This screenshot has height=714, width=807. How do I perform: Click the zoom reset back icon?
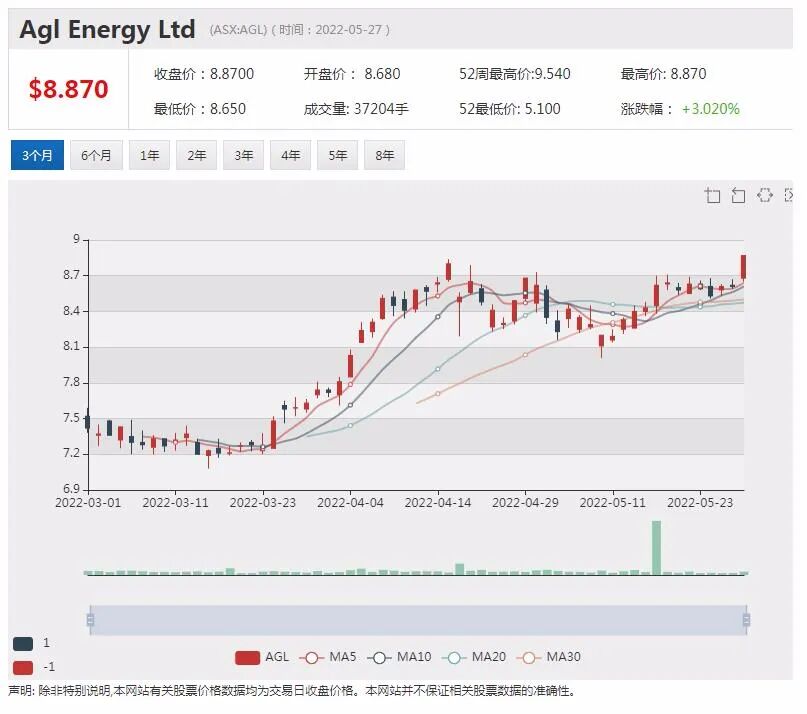(739, 196)
